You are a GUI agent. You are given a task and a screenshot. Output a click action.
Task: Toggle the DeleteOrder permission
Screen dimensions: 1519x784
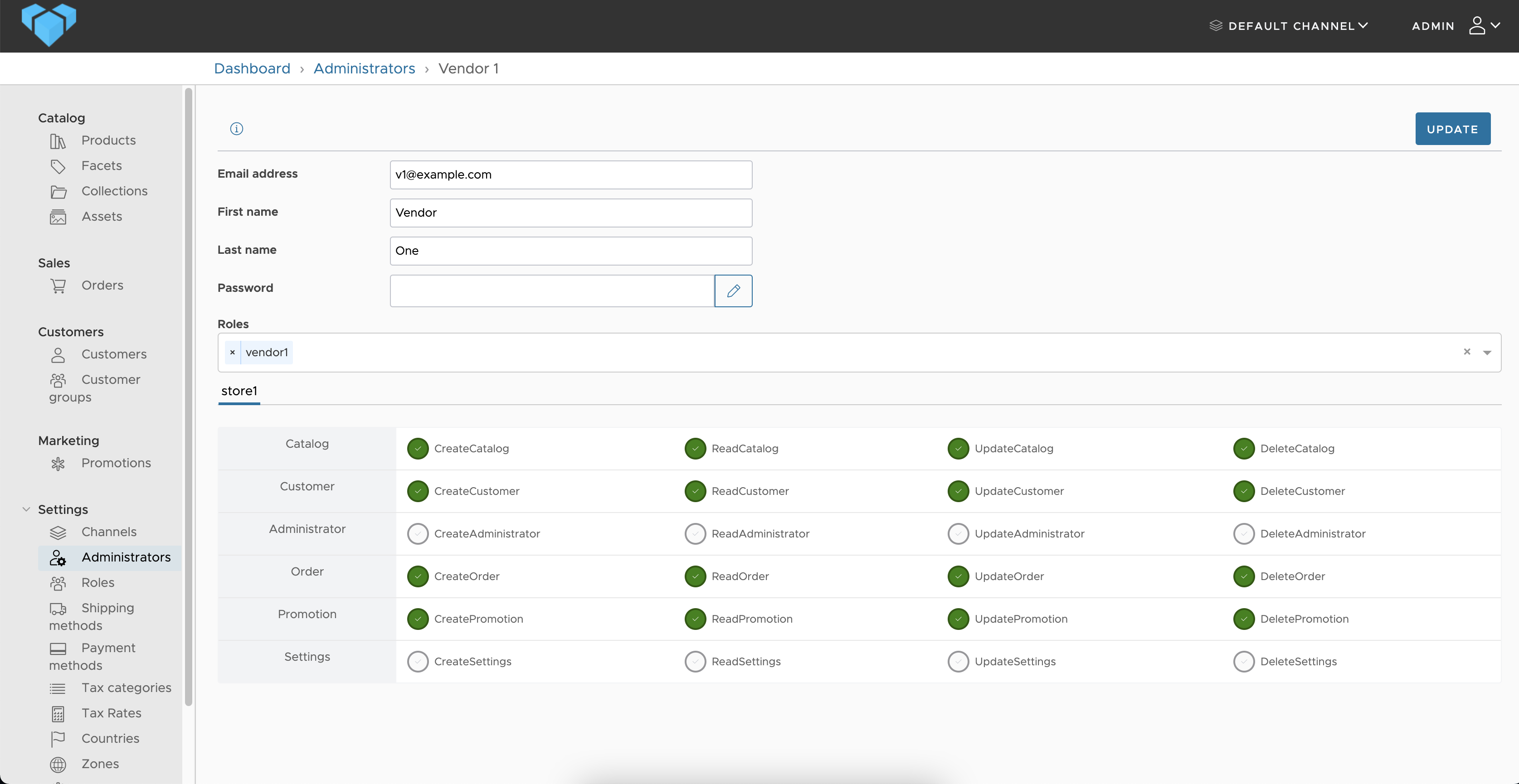point(1244,576)
